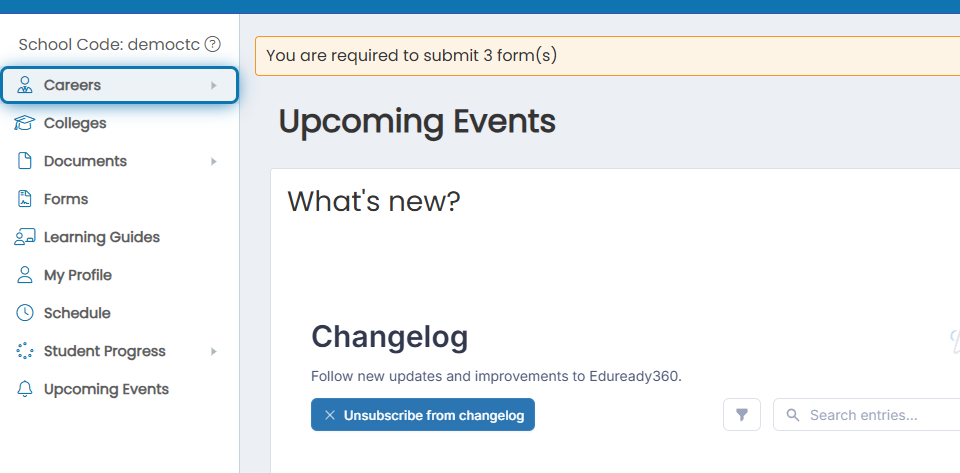Image resolution: width=960 pixels, height=473 pixels.
Task: Click the Learning Guides presenter icon
Action: pos(24,237)
